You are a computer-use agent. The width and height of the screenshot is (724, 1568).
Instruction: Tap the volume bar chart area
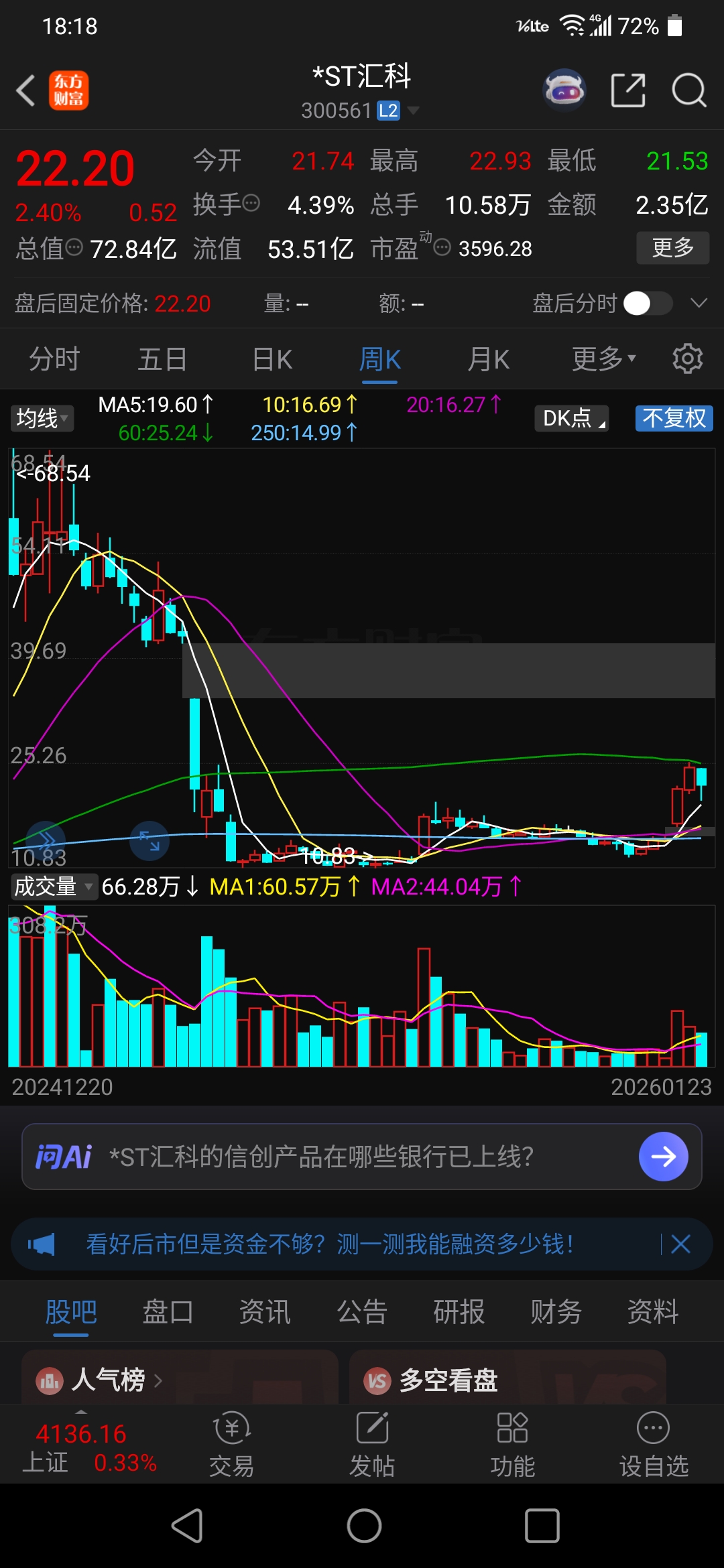coord(362,986)
